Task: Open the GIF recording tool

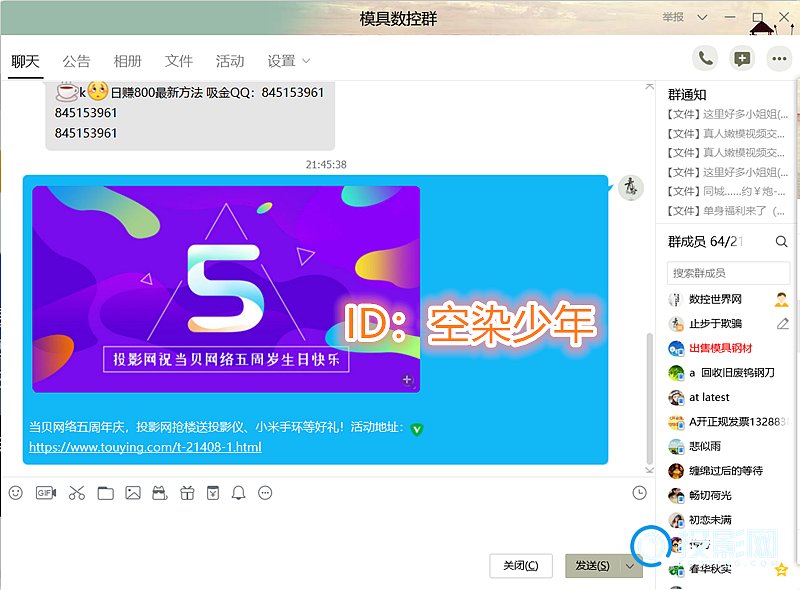Action: click(46, 493)
